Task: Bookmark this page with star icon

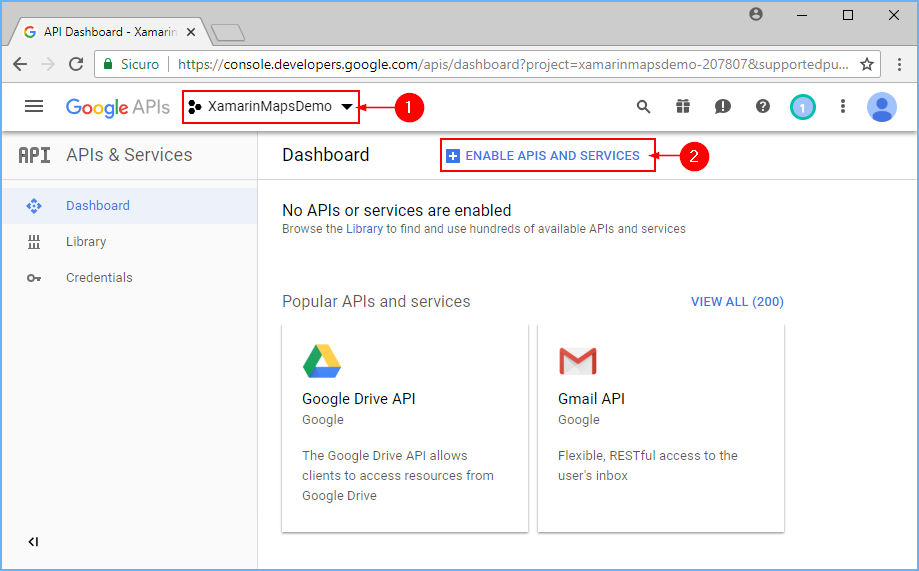Action: coord(867,64)
